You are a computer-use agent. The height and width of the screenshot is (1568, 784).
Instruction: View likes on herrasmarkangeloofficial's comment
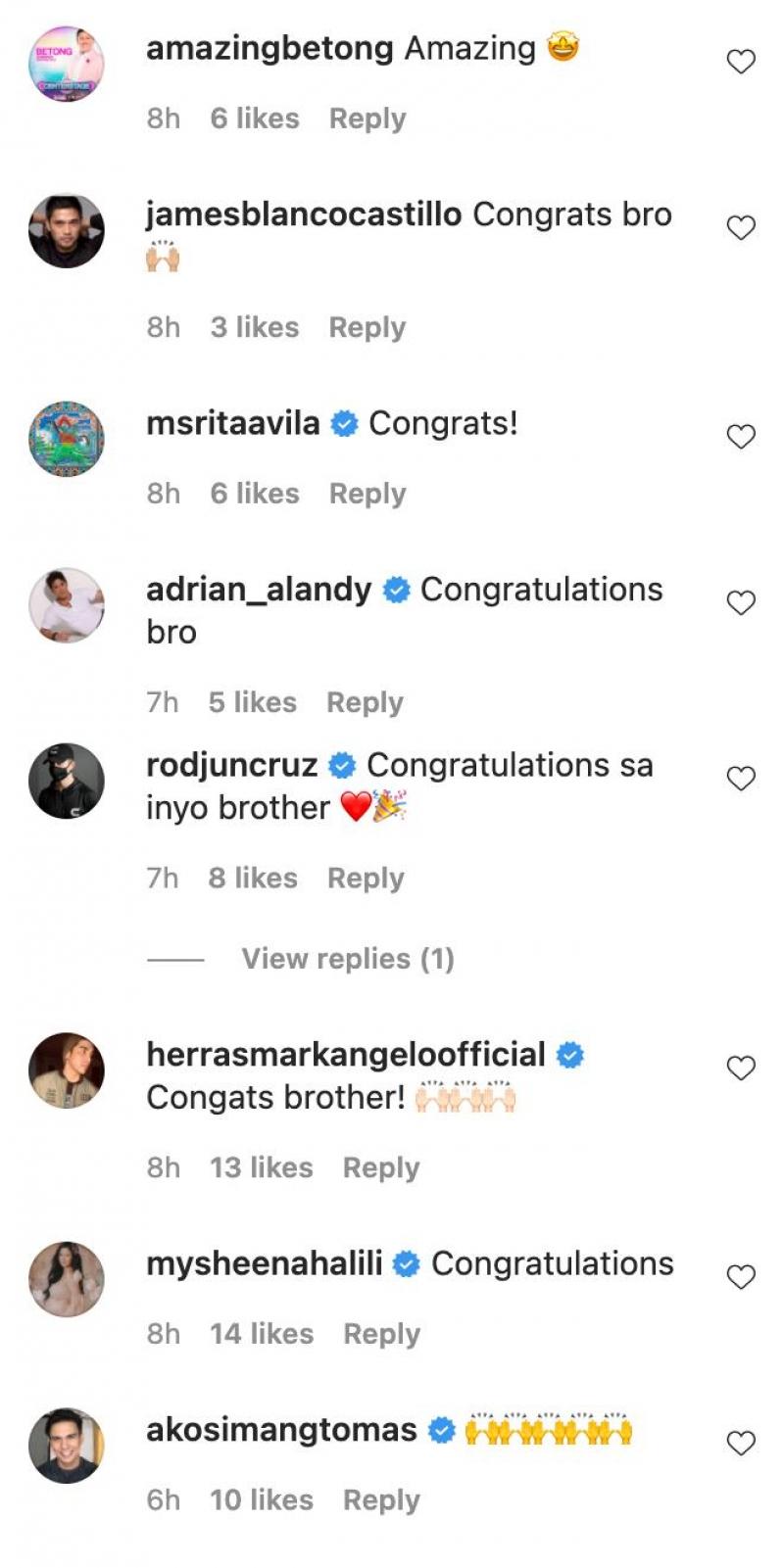click(x=261, y=1167)
